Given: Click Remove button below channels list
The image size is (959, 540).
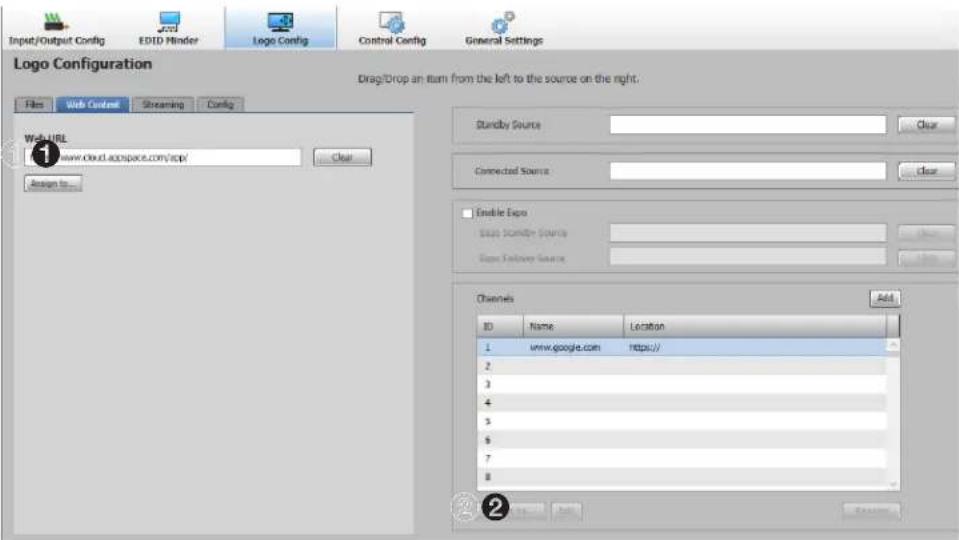Looking at the screenshot, I should 871,510.
